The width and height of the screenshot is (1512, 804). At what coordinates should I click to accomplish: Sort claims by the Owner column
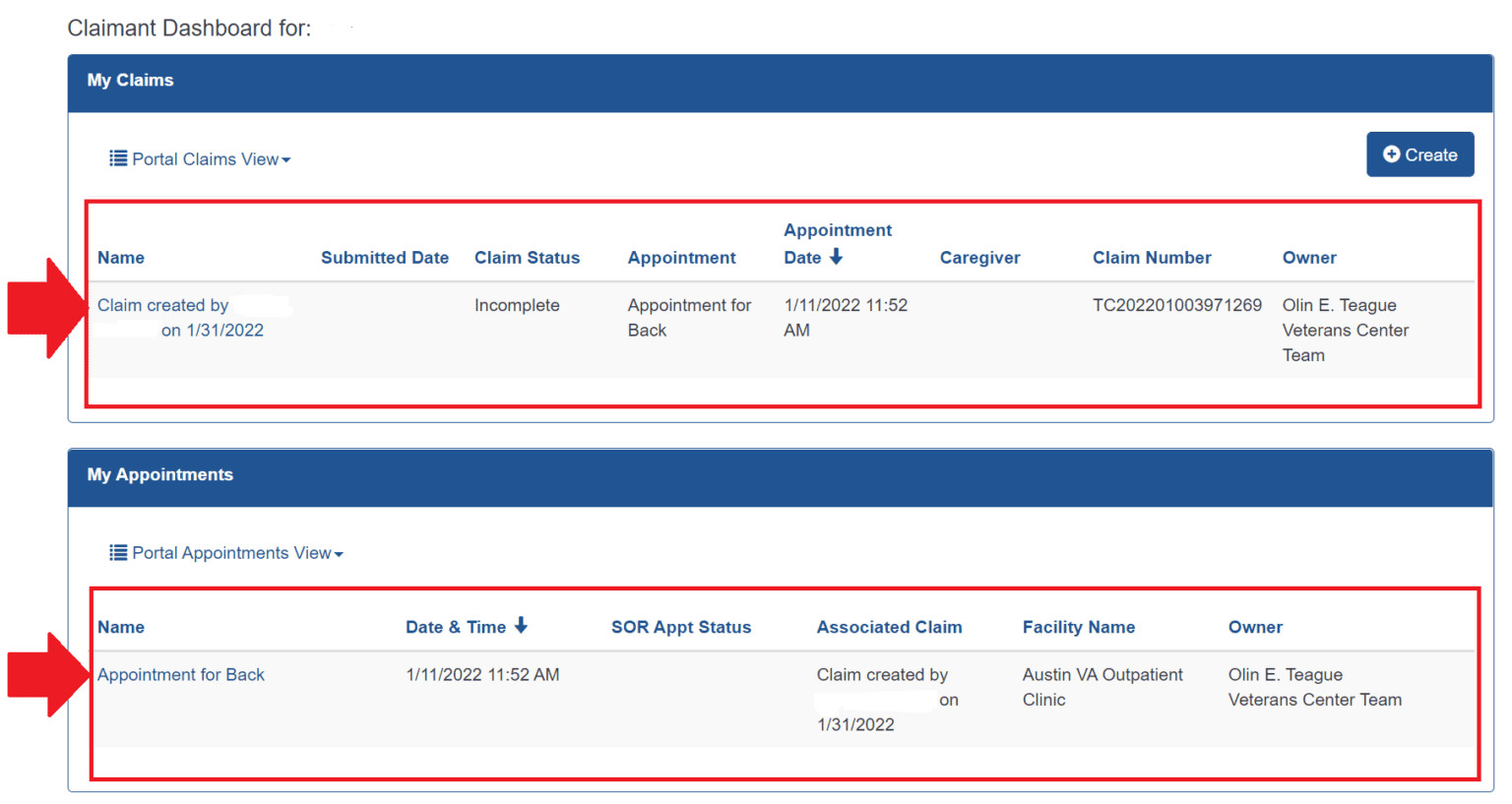point(1309,257)
